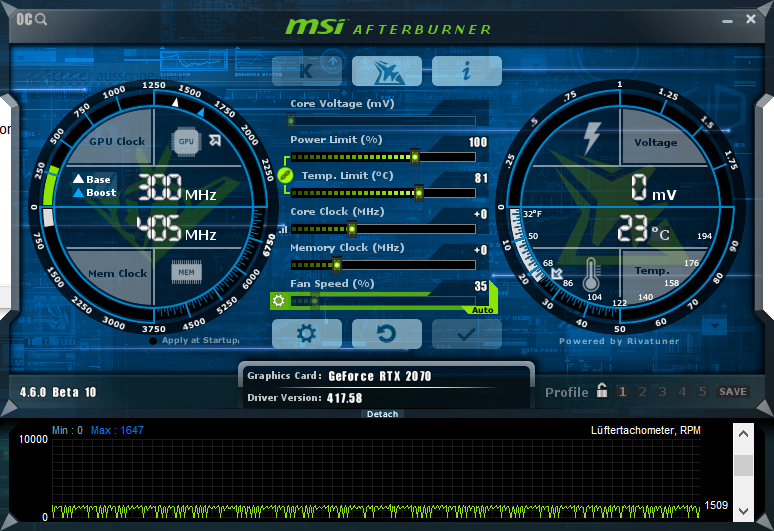Click the Max : 1647 graph label
Viewport: 774px width, 531px height.
point(117,430)
